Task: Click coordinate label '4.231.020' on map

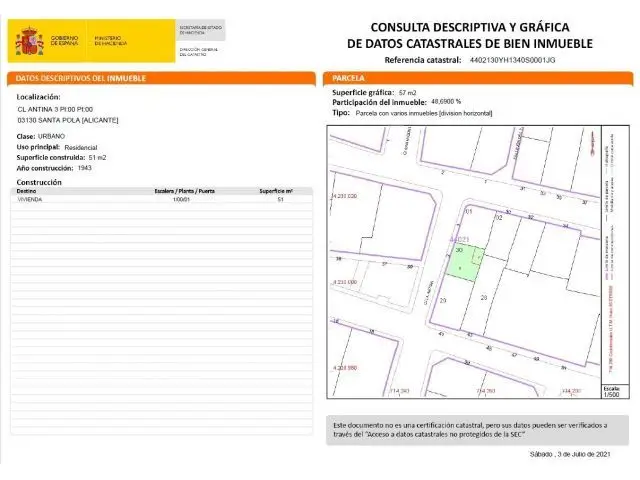Action: pos(344,196)
